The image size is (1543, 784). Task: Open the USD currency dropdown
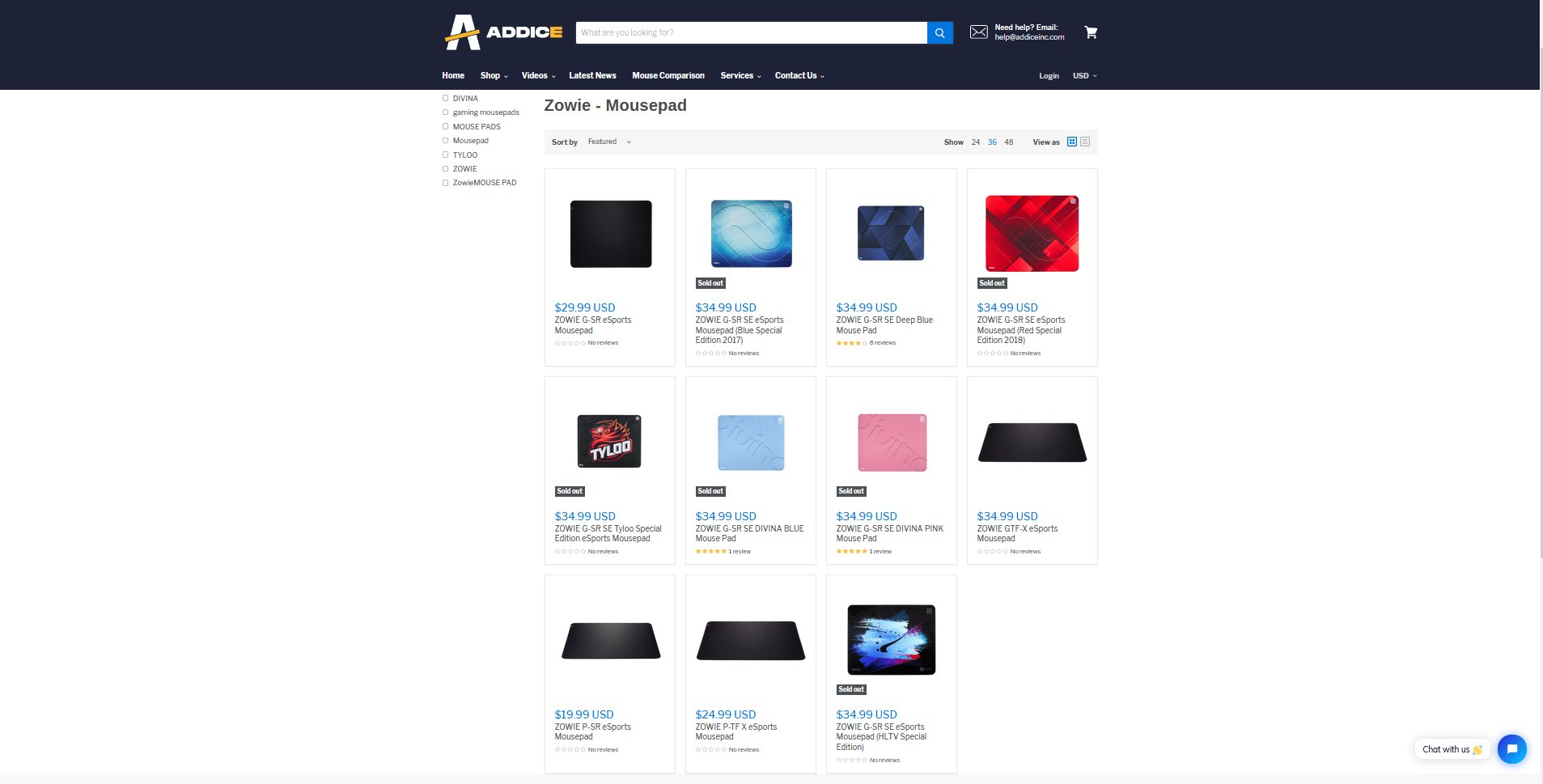click(x=1085, y=75)
